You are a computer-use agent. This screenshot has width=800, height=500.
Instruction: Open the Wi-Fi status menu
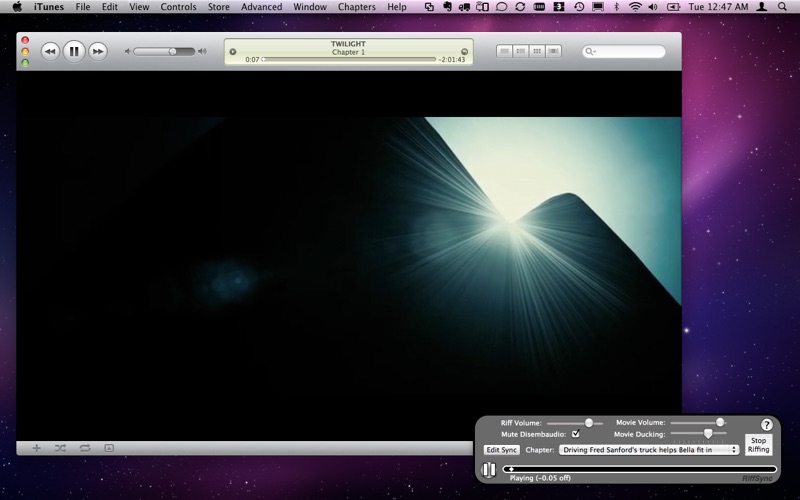[x=635, y=7]
